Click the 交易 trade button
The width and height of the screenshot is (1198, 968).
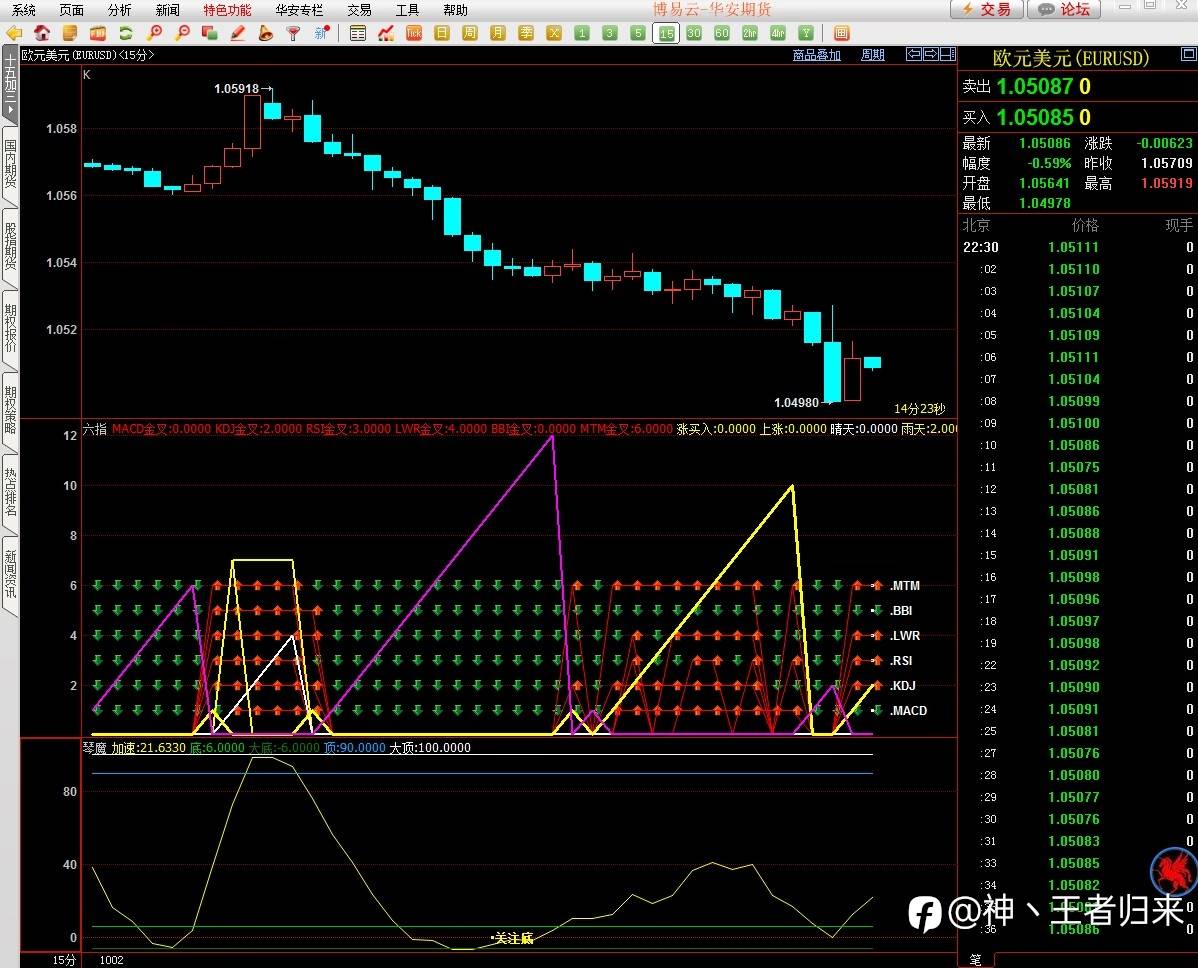(x=986, y=10)
